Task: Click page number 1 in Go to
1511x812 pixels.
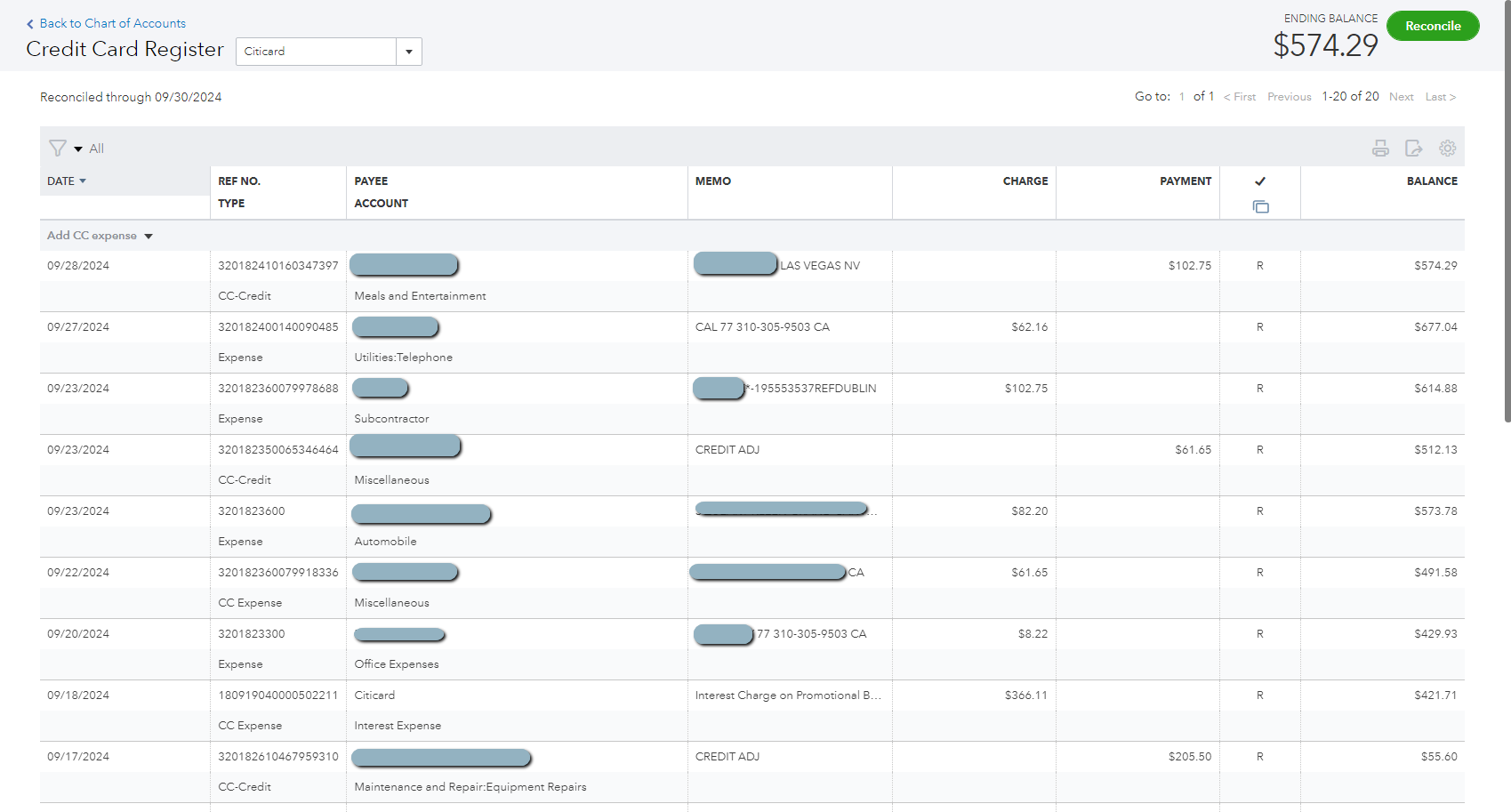Action: [1182, 97]
